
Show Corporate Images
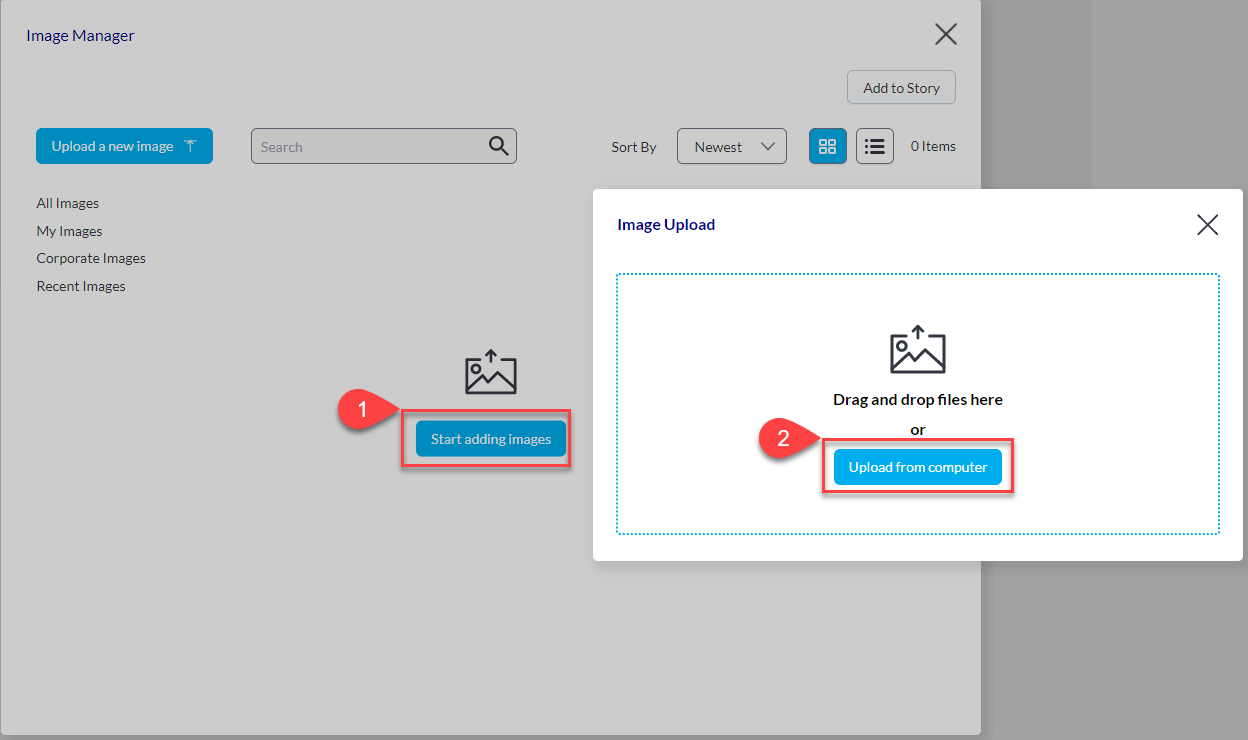(x=91, y=258)
